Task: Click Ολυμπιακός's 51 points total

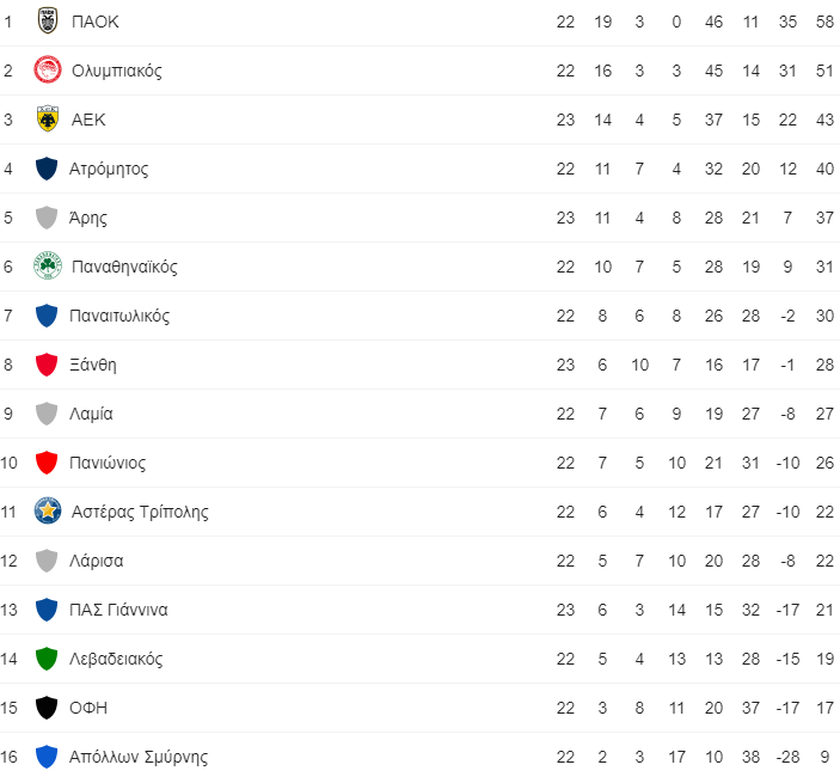Action: [x=824, y=70]
